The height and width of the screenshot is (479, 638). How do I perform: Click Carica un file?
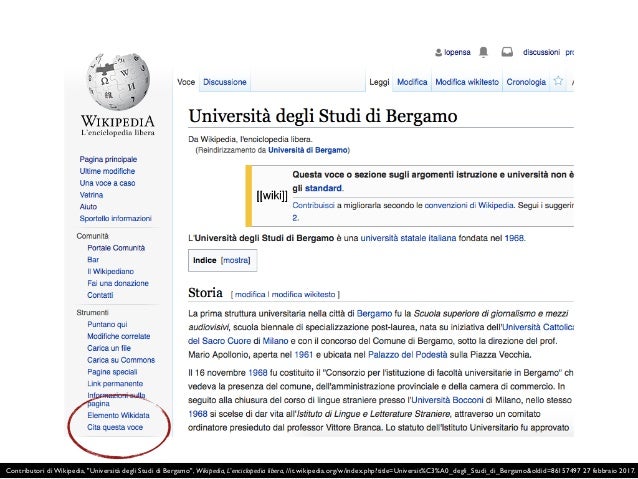pos(109,348)
